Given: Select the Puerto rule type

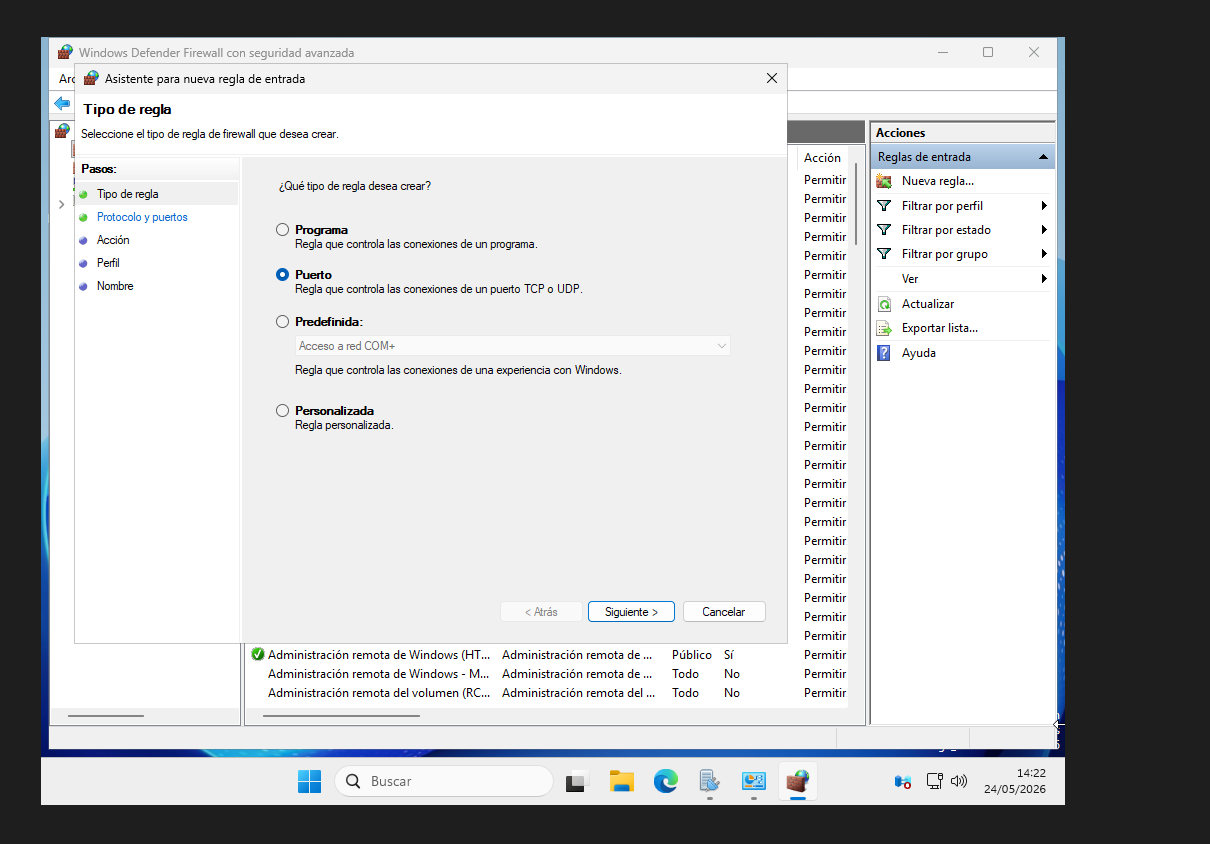Looking at the screenshot, I should coord(282,275).
